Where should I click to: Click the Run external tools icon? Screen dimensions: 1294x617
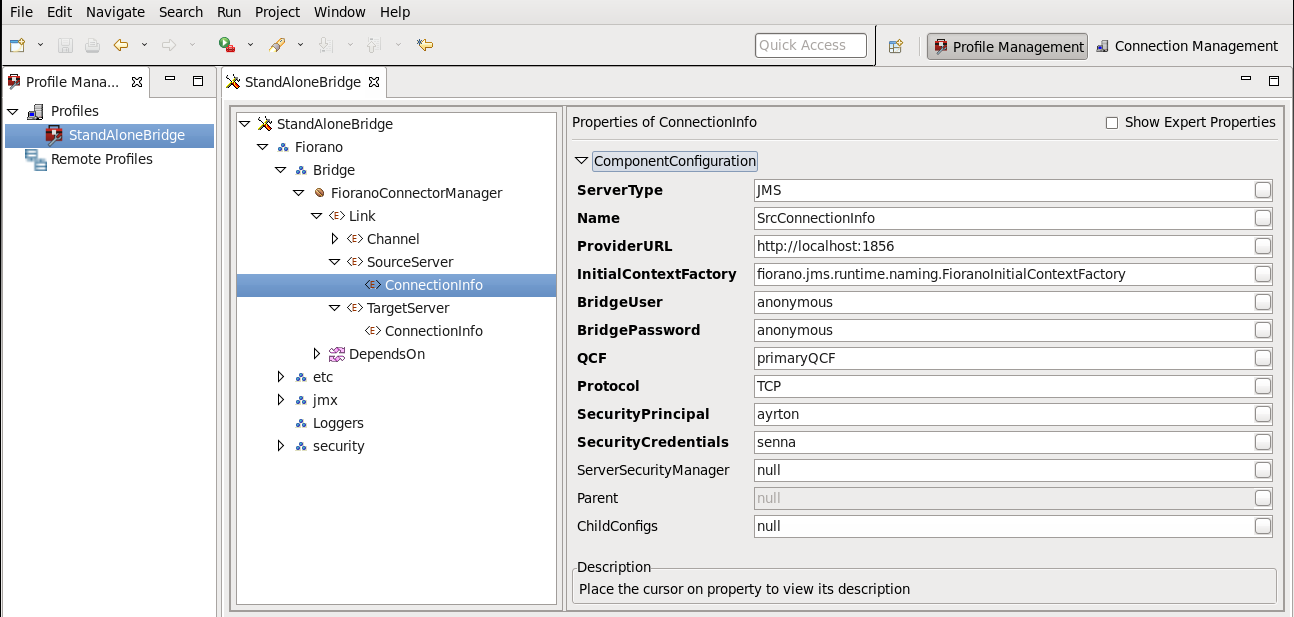pos(227,45)
